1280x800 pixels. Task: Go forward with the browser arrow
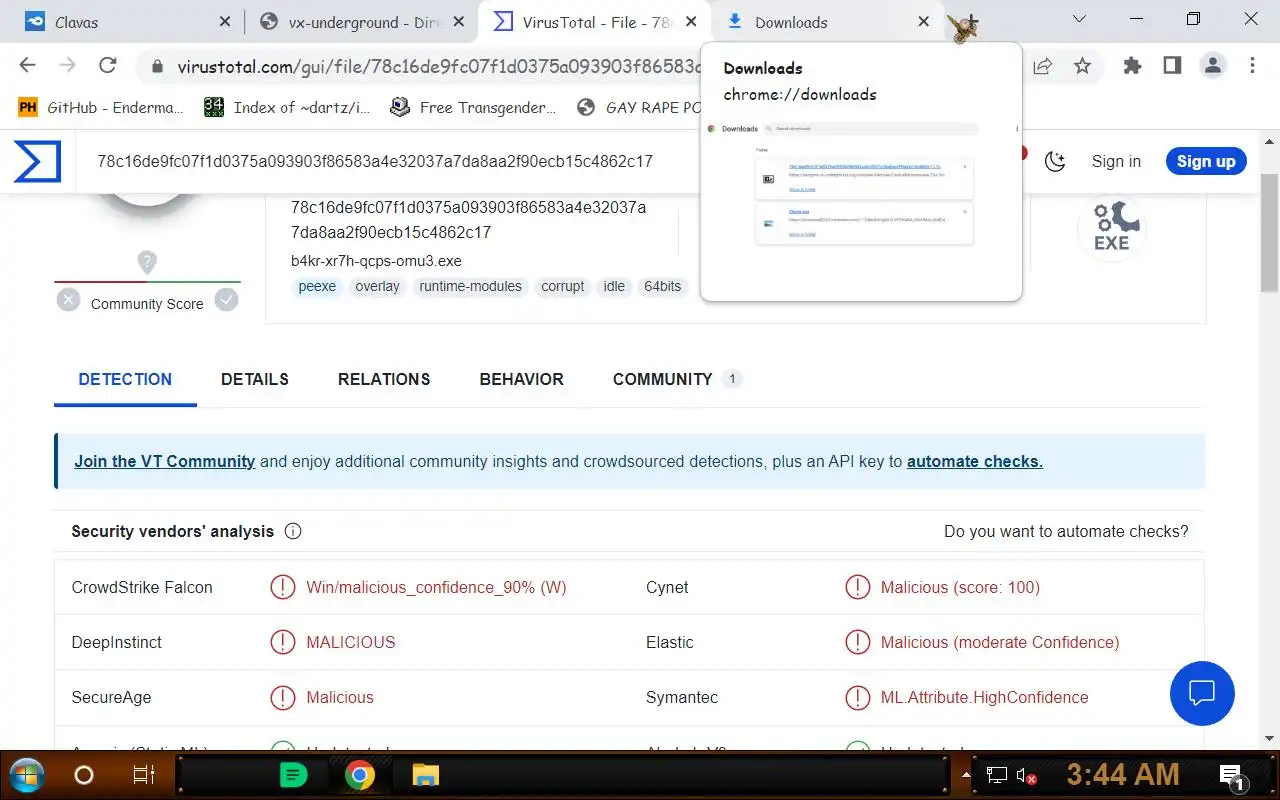point(67,66)
